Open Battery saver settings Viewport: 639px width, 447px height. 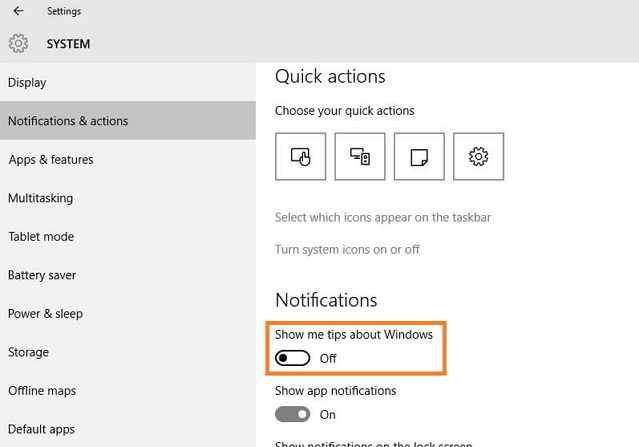tap(128, 275)
